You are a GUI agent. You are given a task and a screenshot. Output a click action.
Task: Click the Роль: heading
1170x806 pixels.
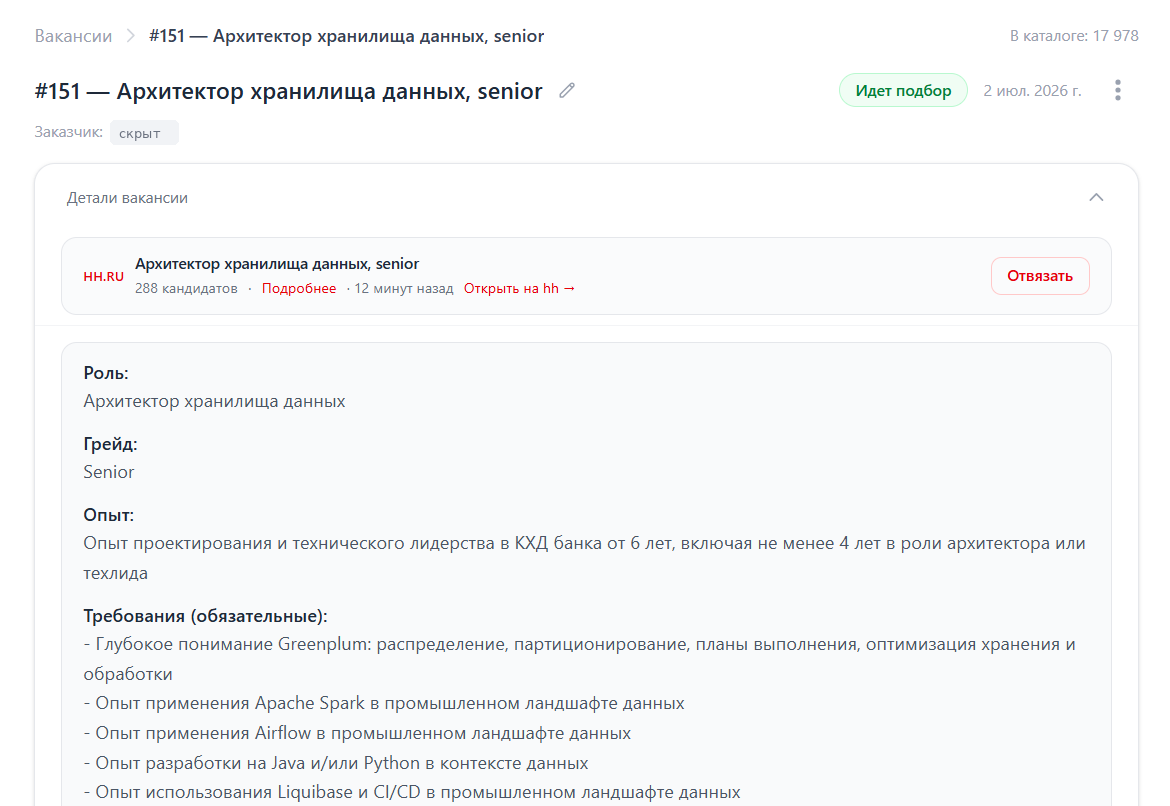(106, 373)
